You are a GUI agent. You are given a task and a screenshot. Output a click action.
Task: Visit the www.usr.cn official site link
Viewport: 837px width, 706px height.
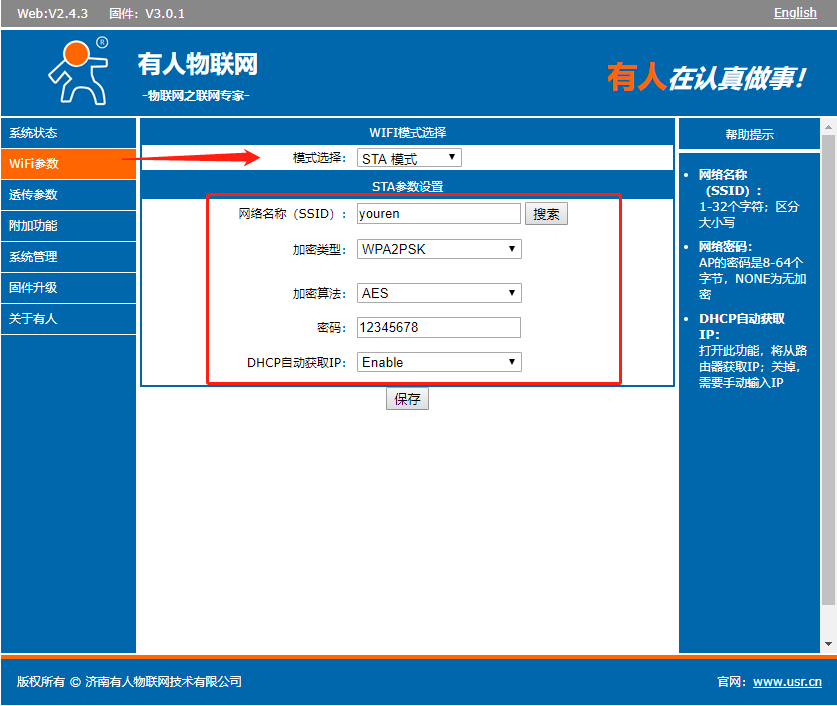(x=787, y=681)
